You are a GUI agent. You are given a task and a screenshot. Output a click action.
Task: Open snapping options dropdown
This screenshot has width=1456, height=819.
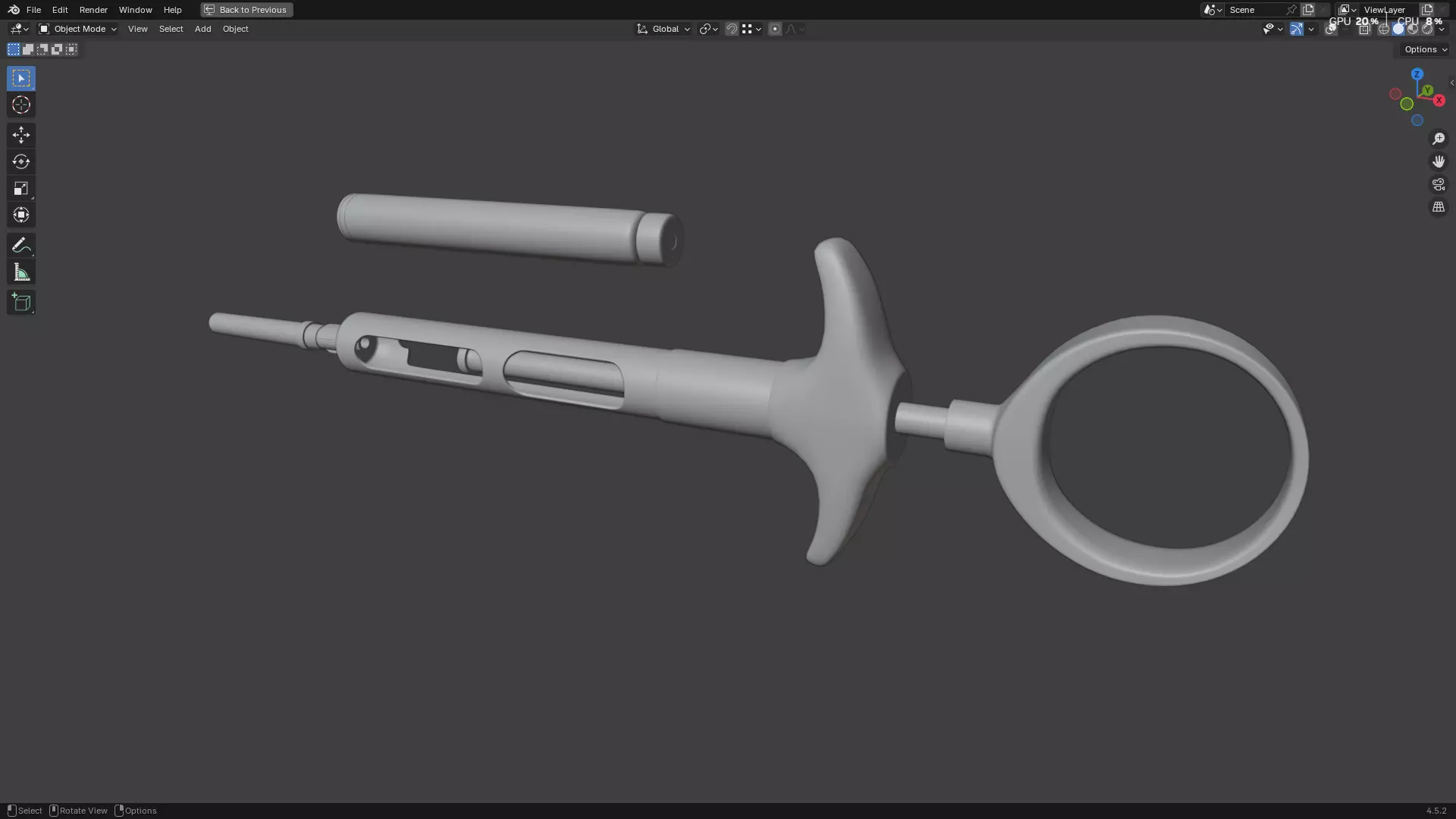[x=752, y=29]
